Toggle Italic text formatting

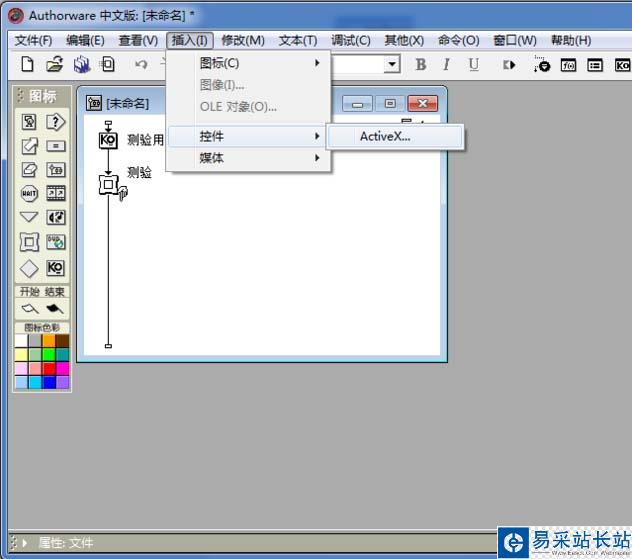[x=446, y=64]
